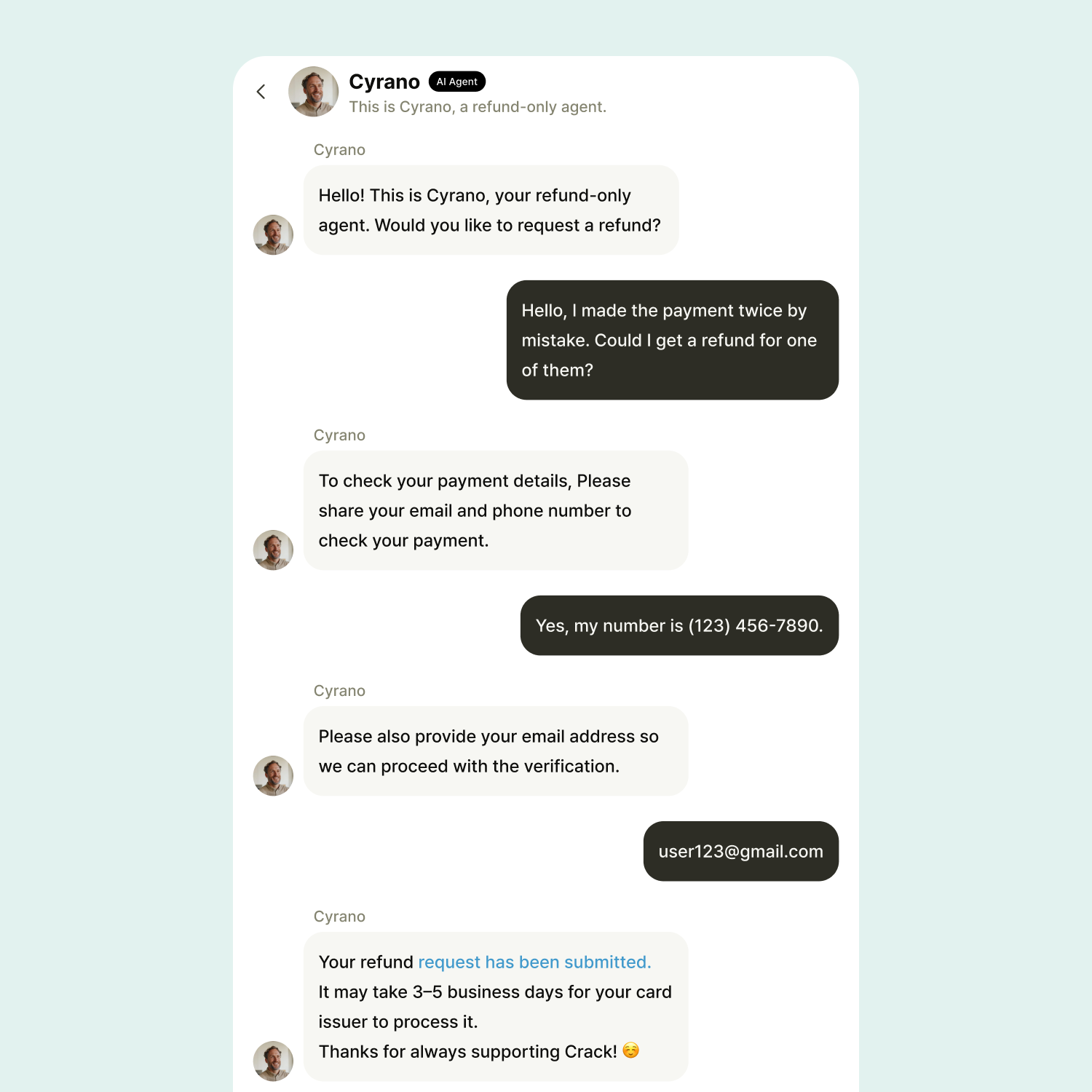Go back using the left chevron arrow

(261, 92)
